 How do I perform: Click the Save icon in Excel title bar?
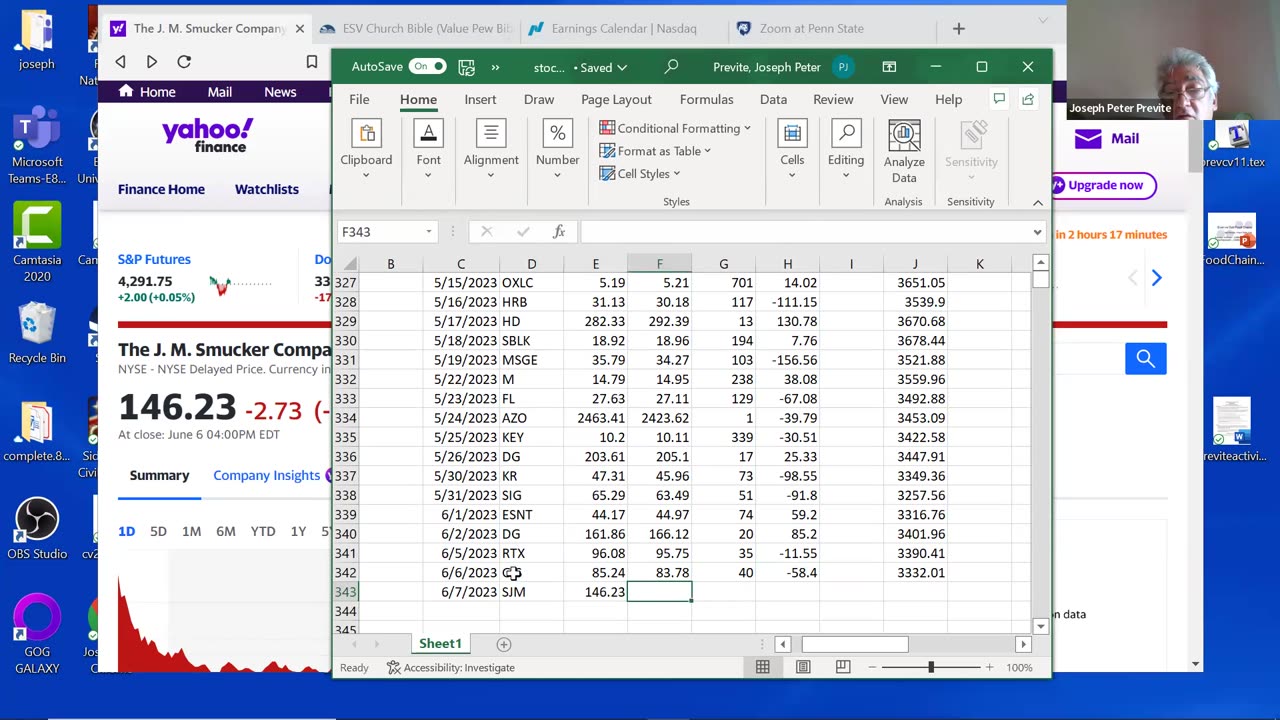466,67
